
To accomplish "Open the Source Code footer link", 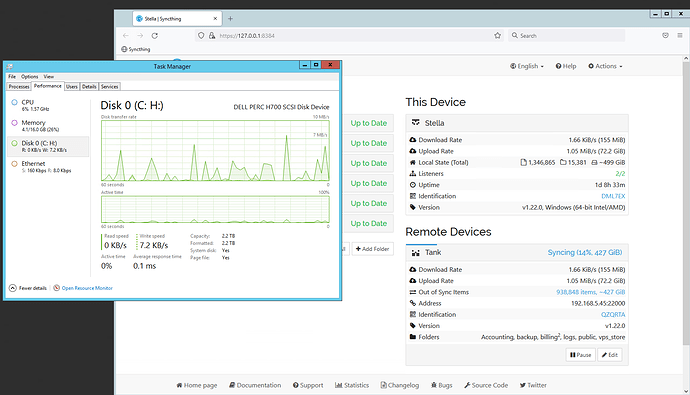I will coord(486,385).
